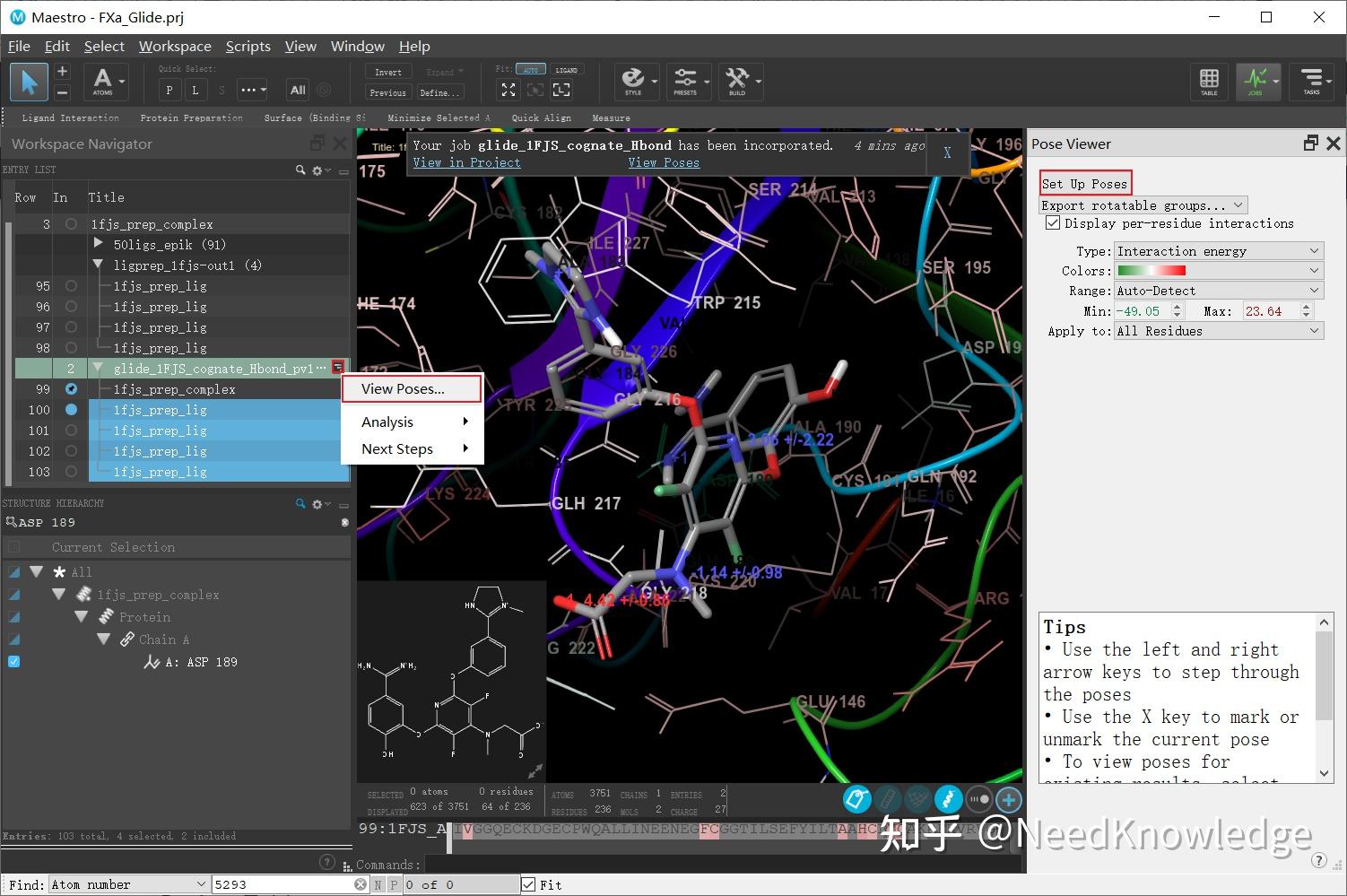This screenshot has height=896, width=1347.
Task: Click the interaction energy color ramp
Action: click(x=1152, y=270)
